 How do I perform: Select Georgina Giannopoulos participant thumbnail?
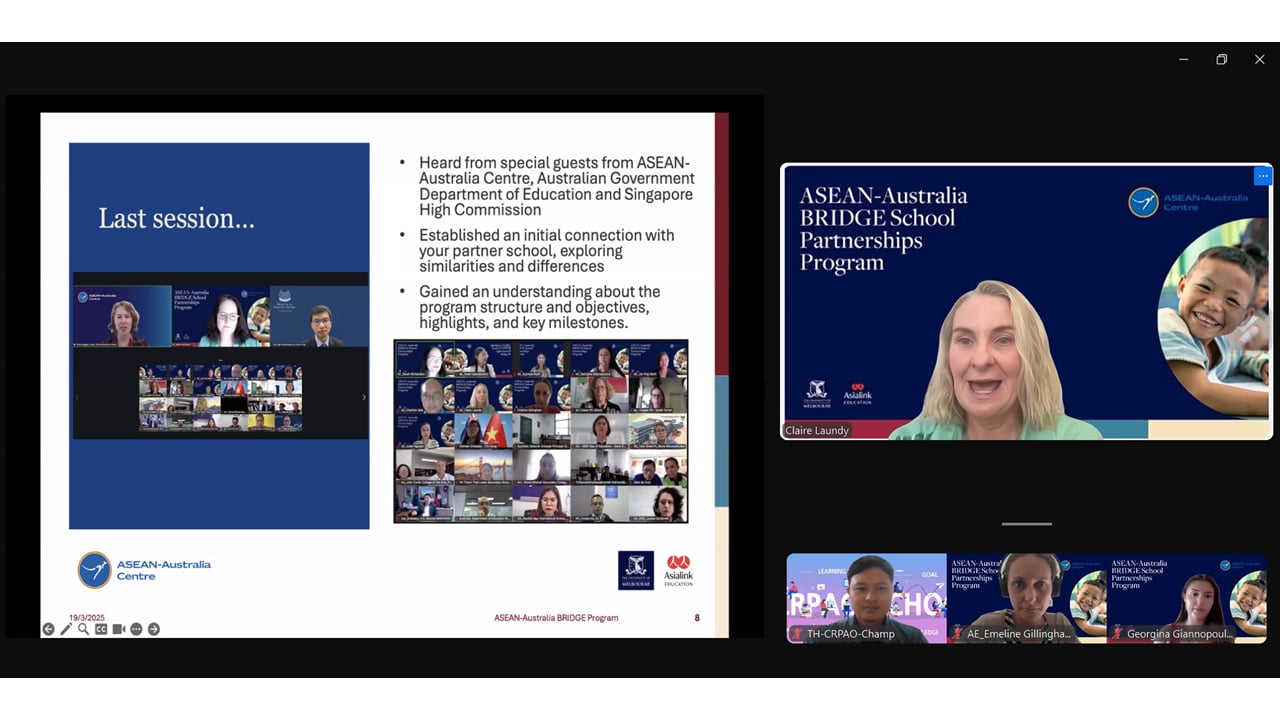pyautogui.click(x=1187, y=598)
